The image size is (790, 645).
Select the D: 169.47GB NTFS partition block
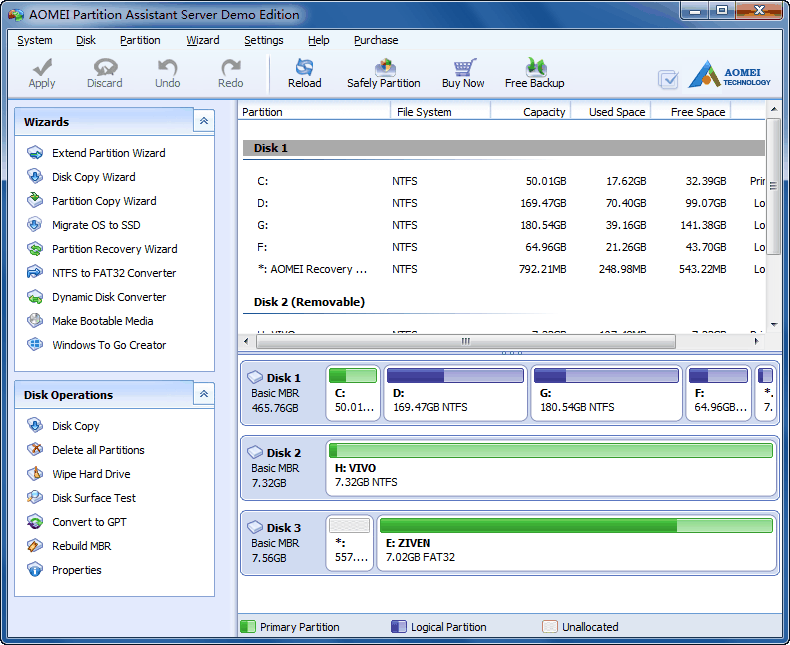(x=455, y=393)
